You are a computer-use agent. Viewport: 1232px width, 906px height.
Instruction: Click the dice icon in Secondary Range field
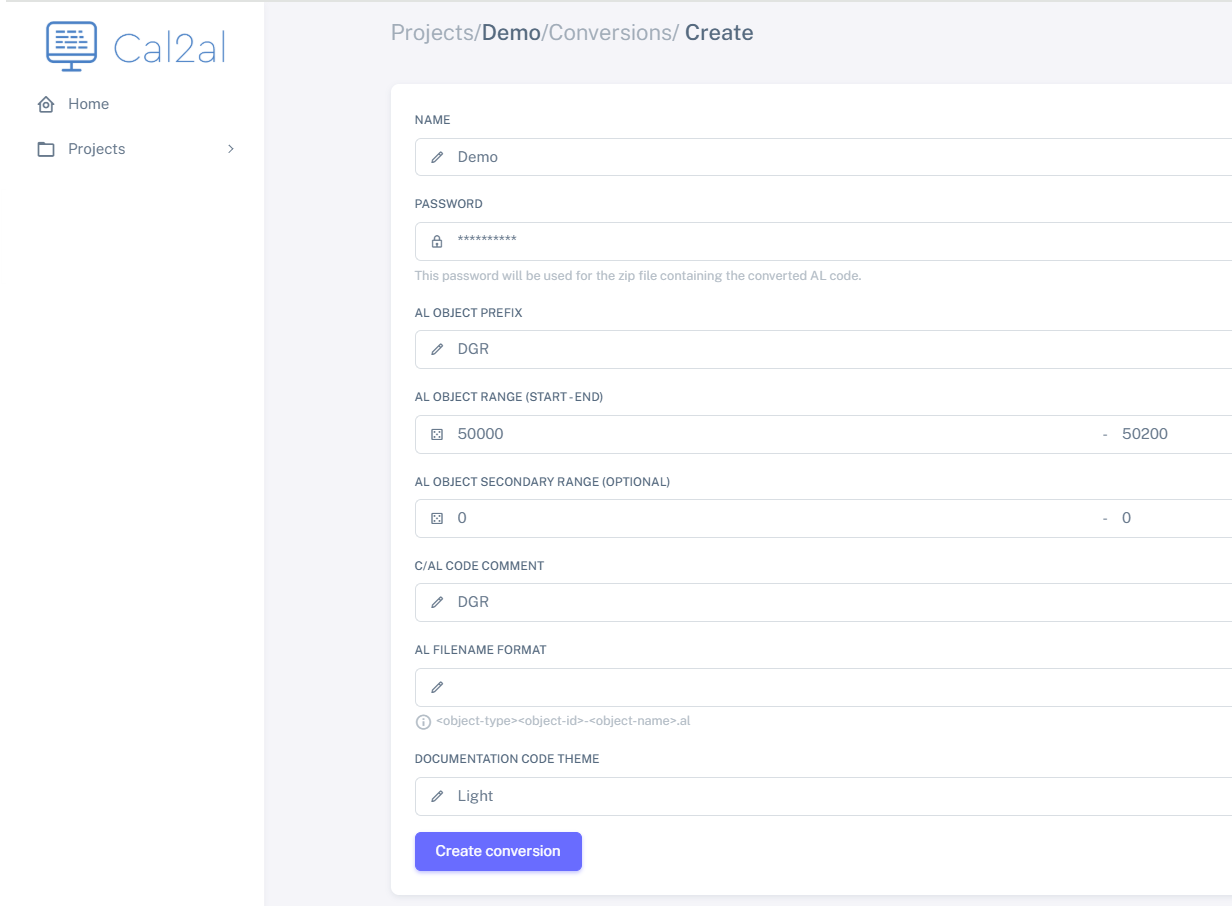coord(437,518)
